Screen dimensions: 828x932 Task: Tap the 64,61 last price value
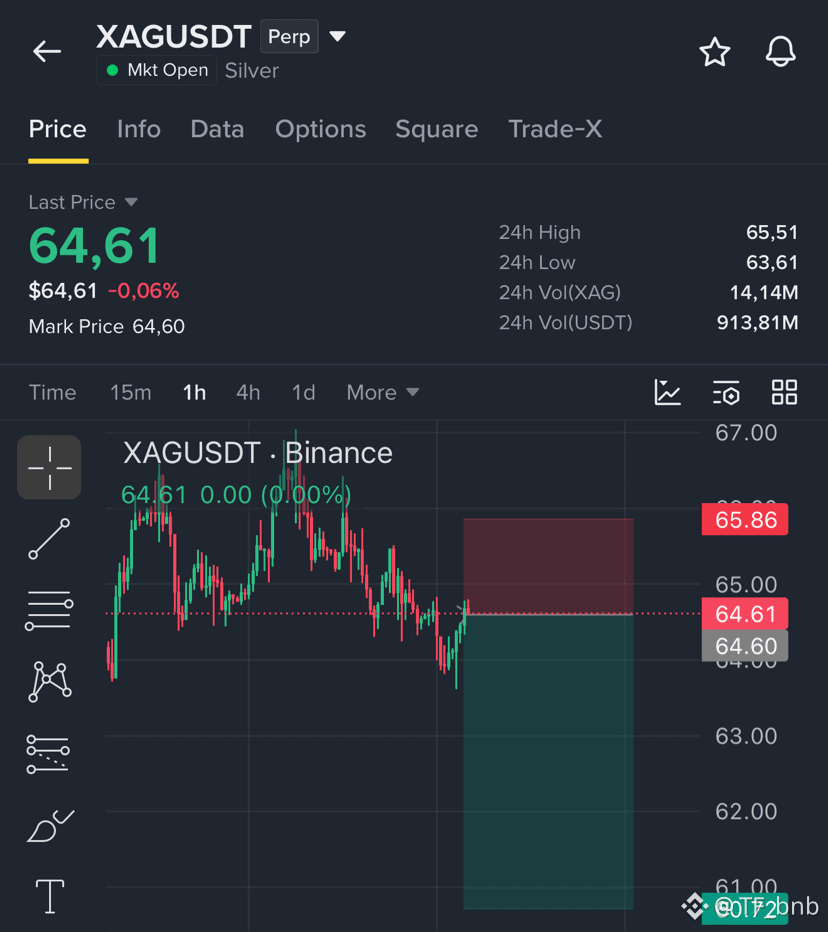pos(95,246)
